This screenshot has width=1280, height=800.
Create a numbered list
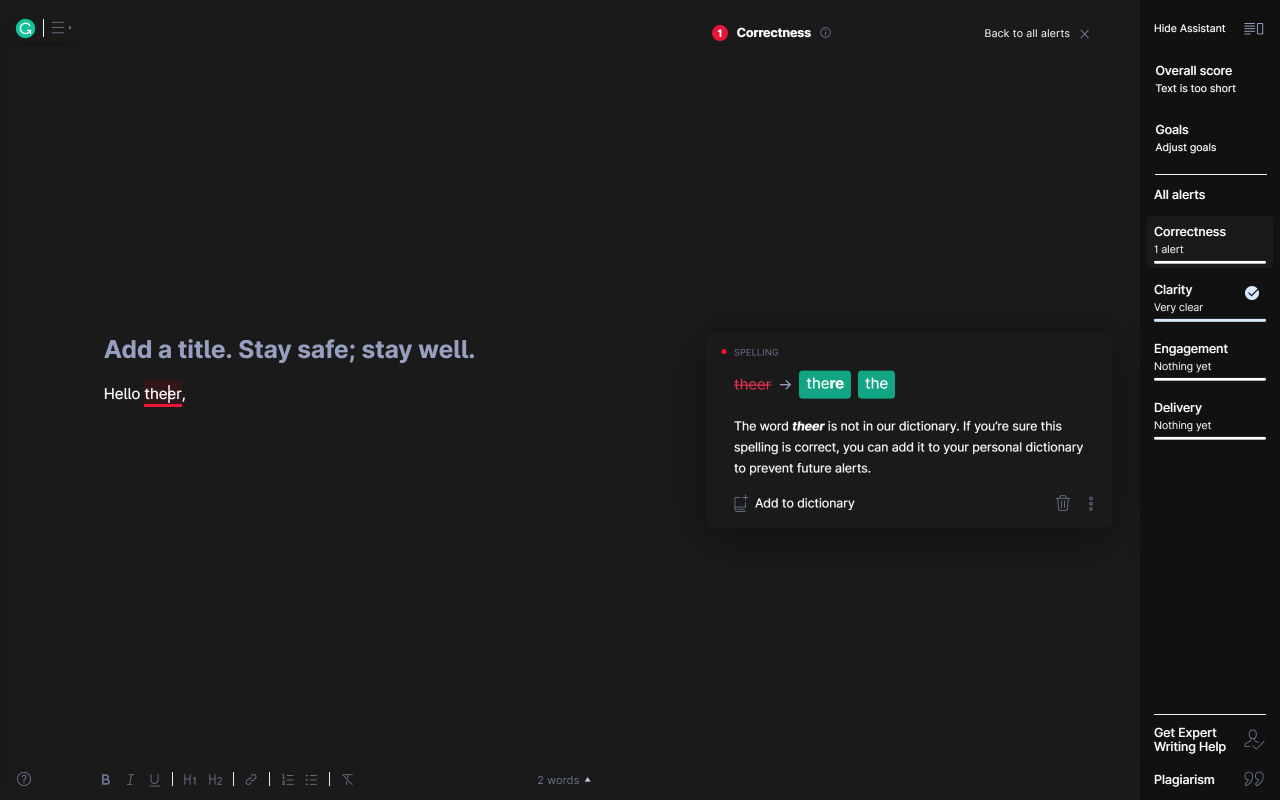tap(287, 779)
